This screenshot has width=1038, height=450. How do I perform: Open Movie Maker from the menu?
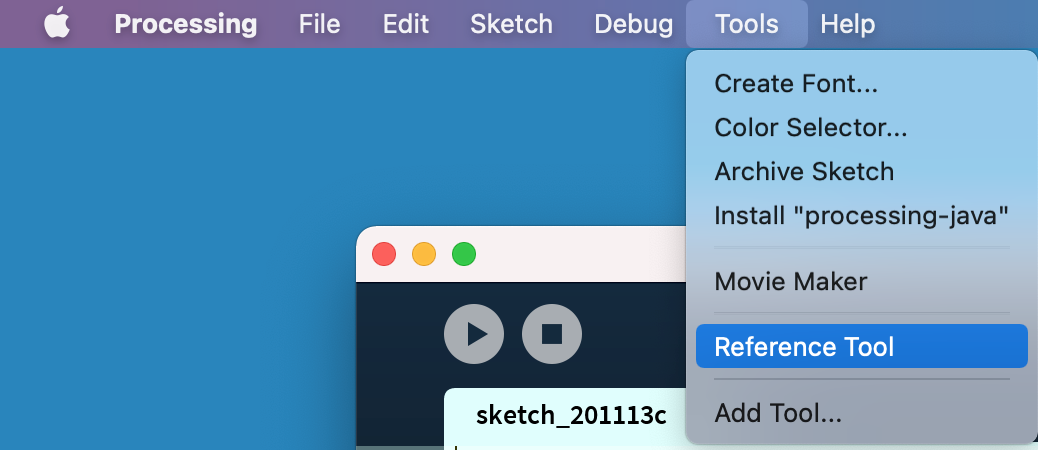click(x=790, y=282)
